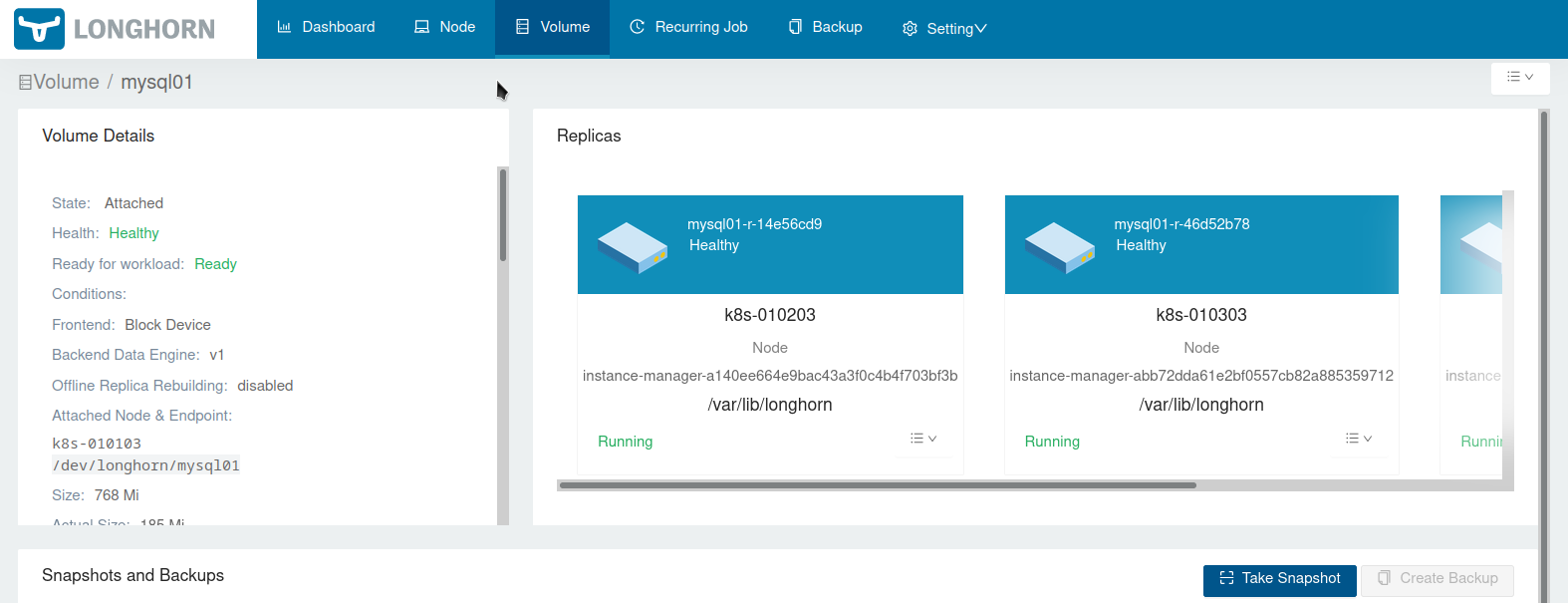Click the Volume Details heading

tap(98, 136)
